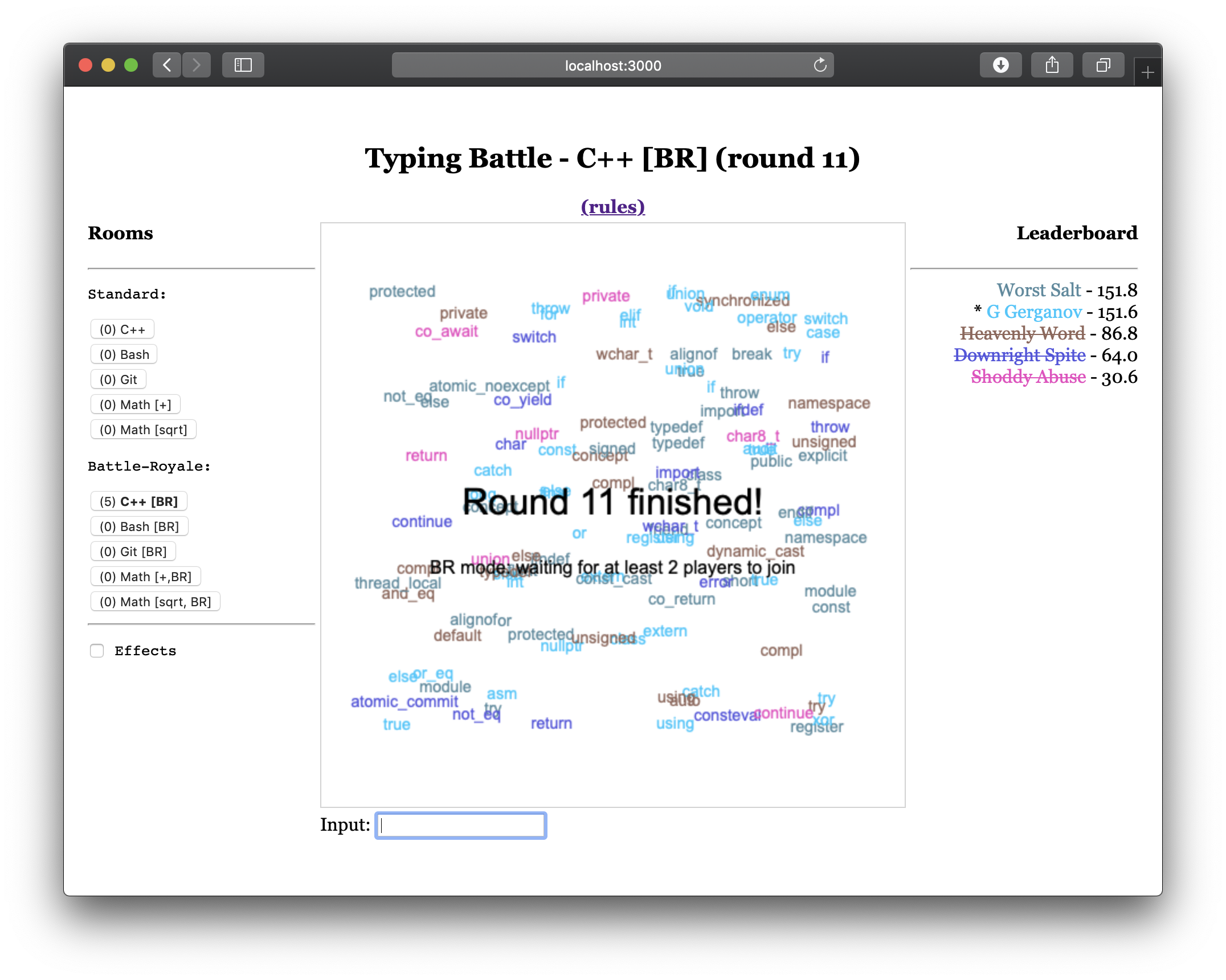Toggle the Safari sidebar icon
Image resolution: width=1226 pixels, height=980 pixels.
(x=243, y=65)
